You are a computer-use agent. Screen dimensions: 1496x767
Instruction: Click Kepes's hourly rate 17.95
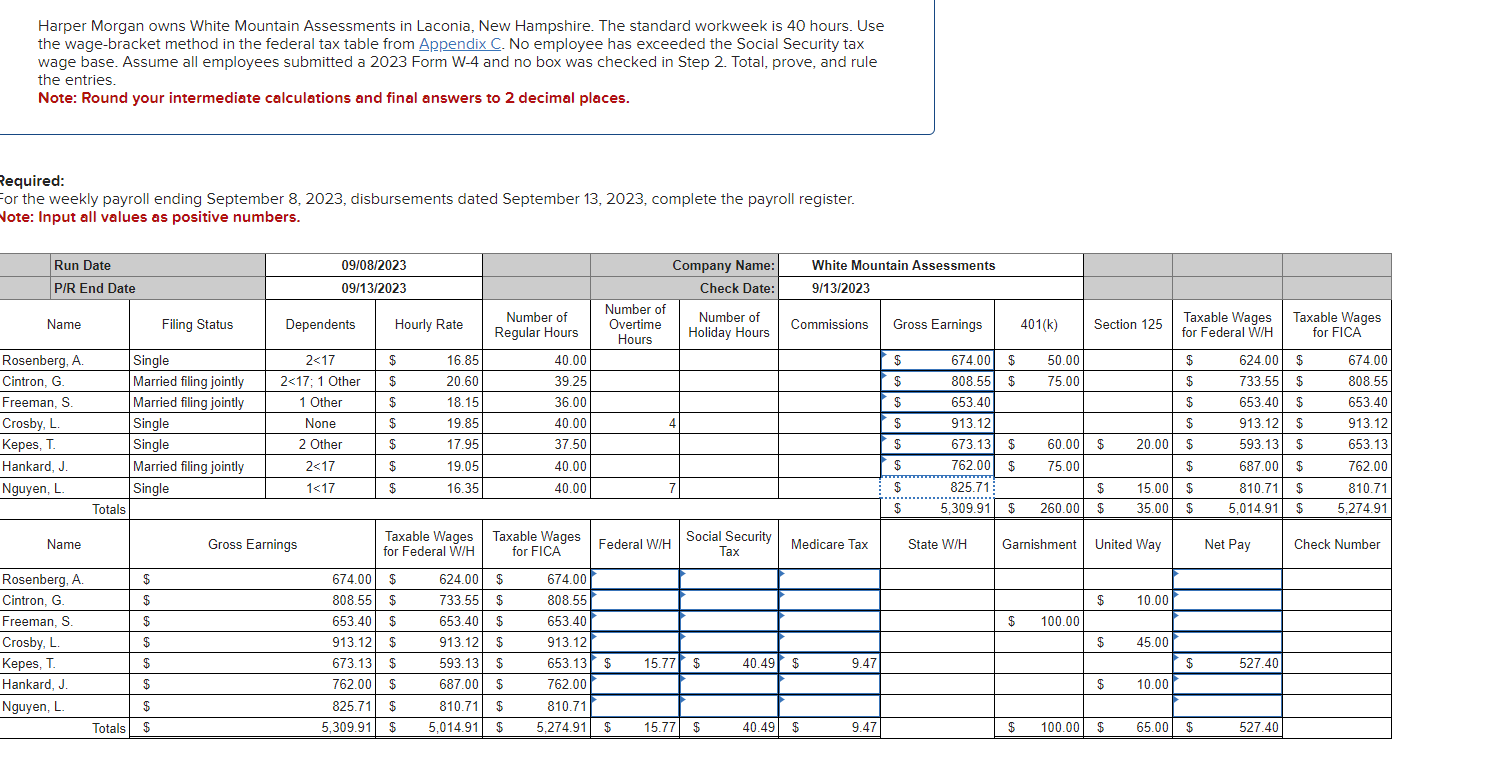pyautogui.click(x=428, y=444)
